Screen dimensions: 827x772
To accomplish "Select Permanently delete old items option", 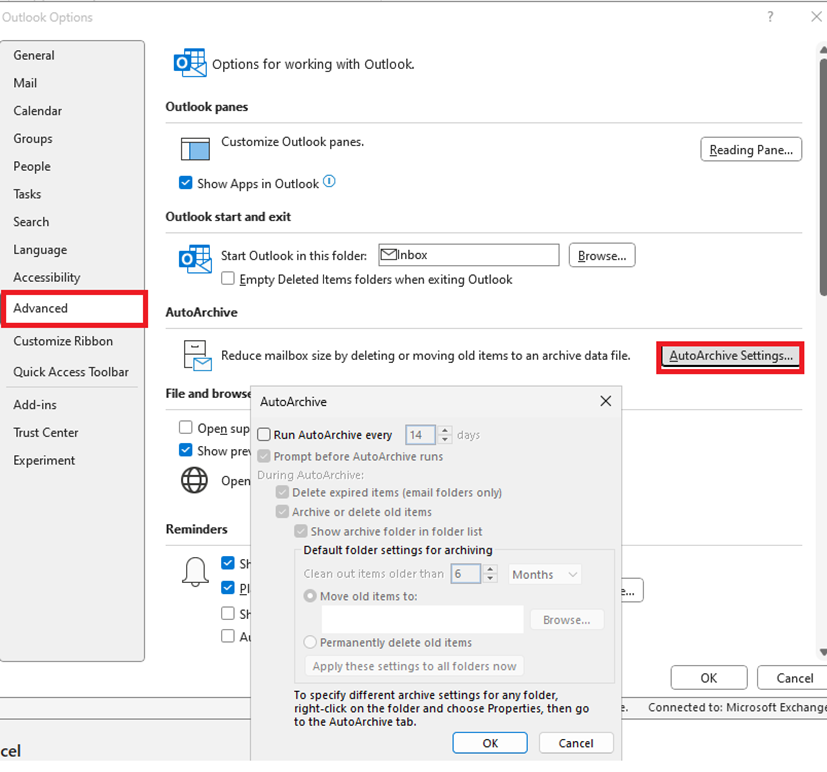I will point(310,642).
